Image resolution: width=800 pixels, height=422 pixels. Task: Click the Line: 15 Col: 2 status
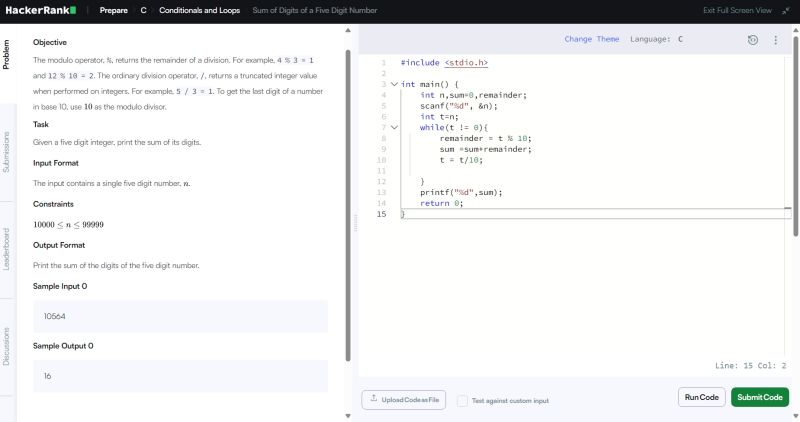751,365
